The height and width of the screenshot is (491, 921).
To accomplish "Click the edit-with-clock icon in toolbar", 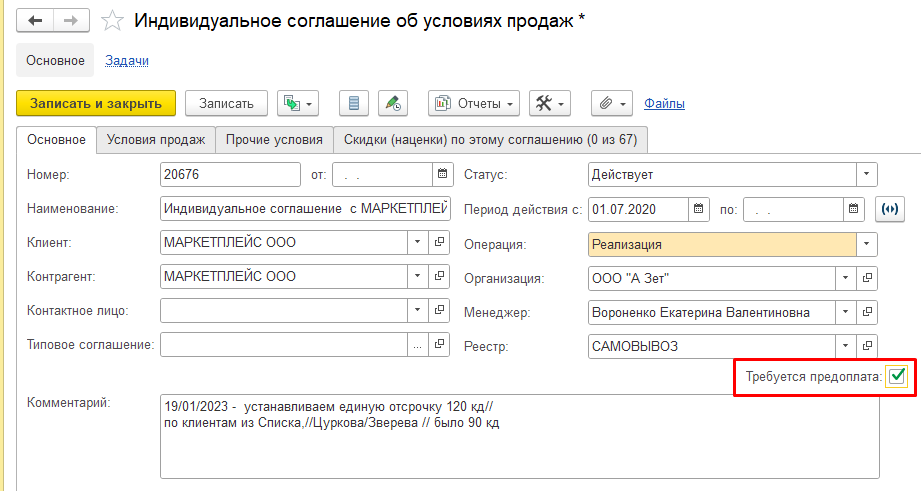I will click(x=393, y=103).
